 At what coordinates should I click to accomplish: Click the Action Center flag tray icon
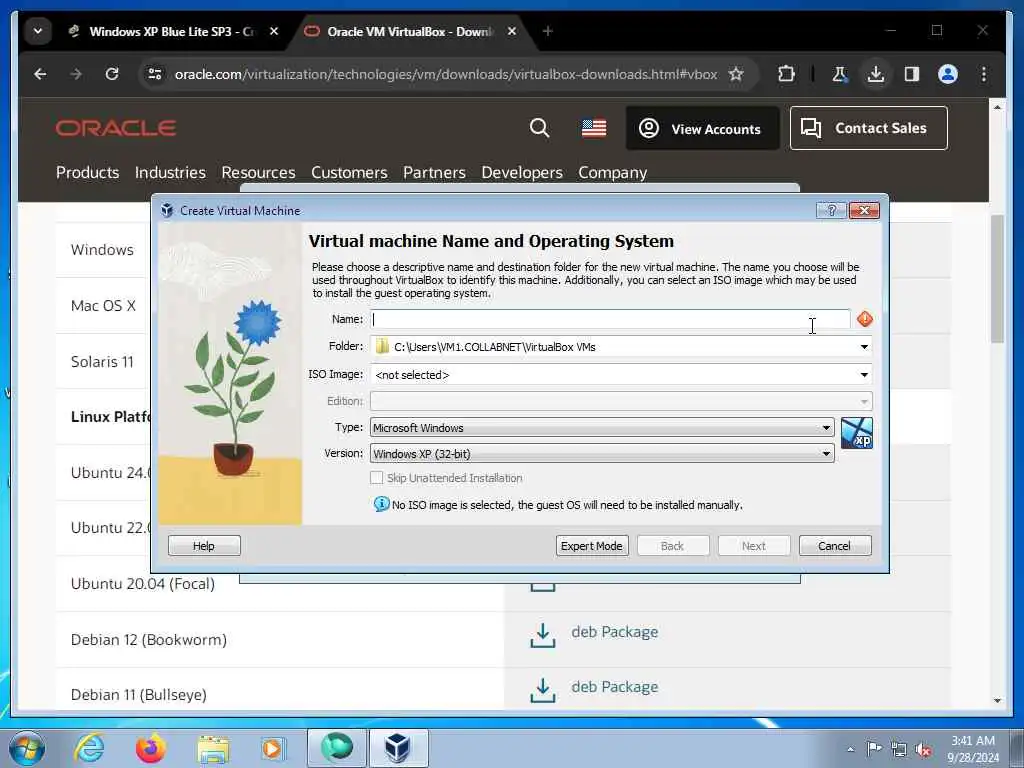[874, 748]
